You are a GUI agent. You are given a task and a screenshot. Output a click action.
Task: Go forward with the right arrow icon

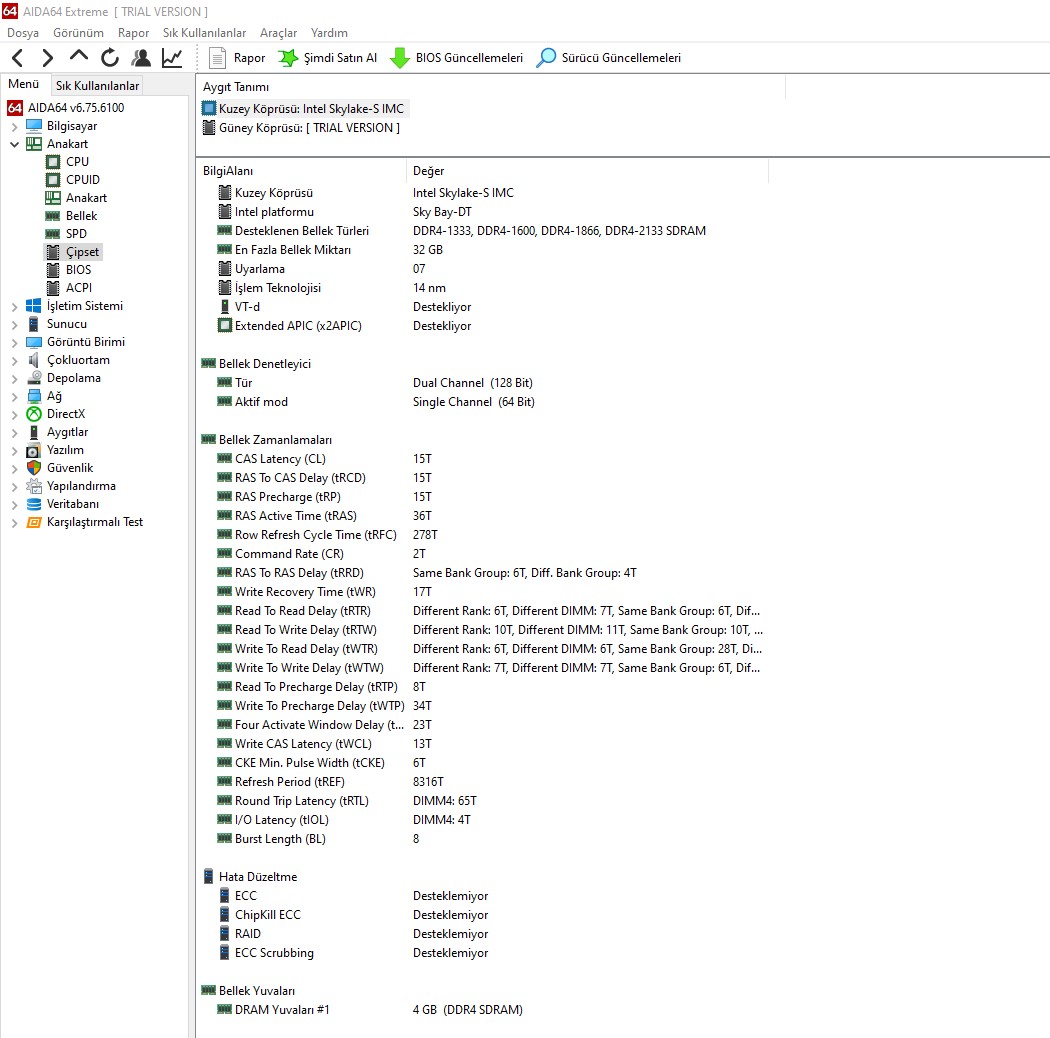47,58
